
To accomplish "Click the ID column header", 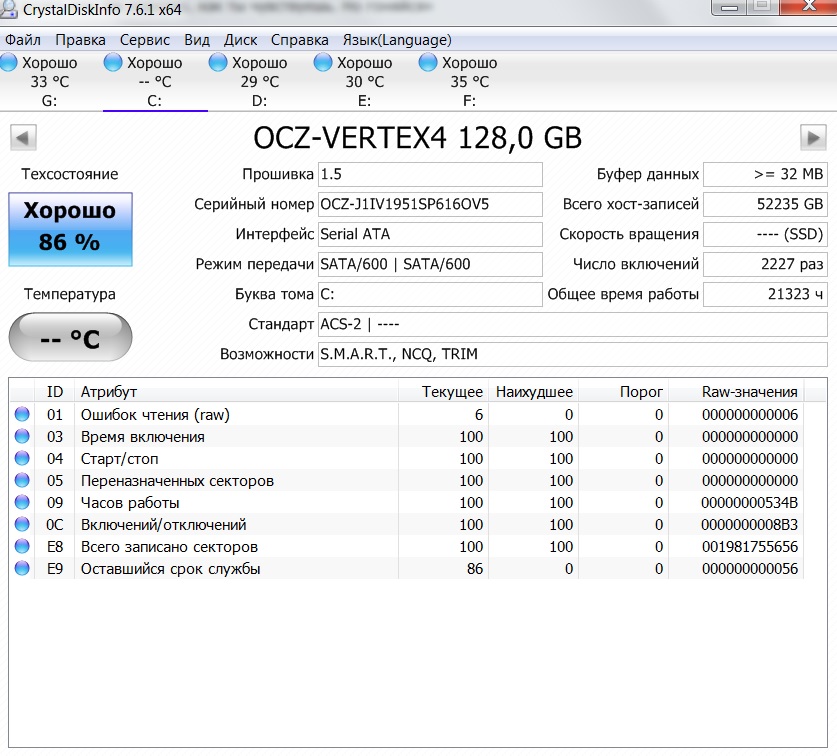I will [x=54, y=392].
